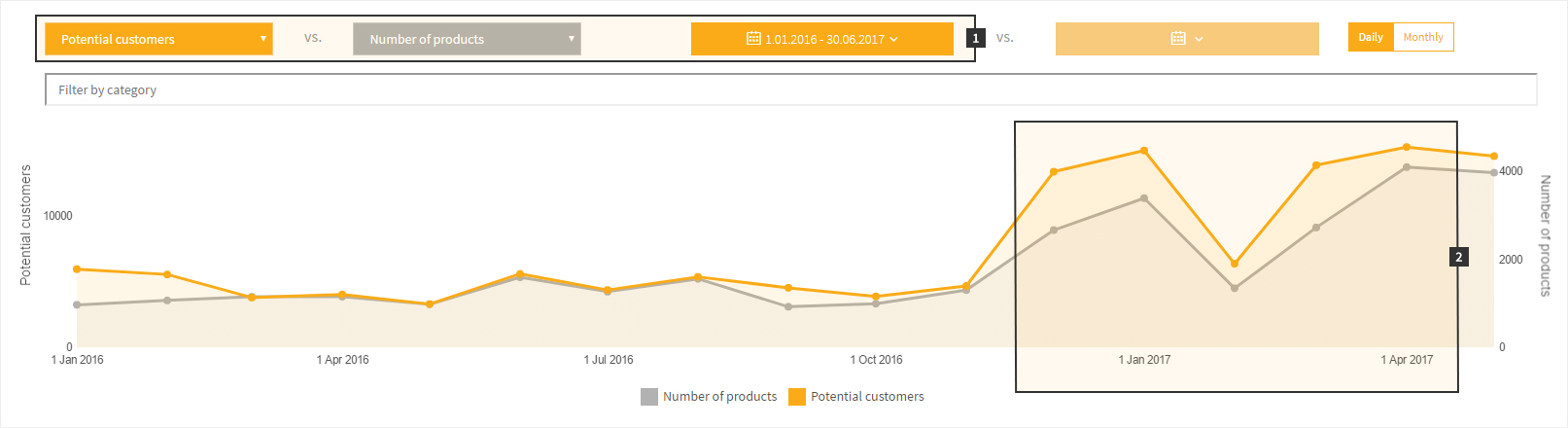The width and height of the screenshot is (1568, 428).
Task: Expand the 1.01.2016 - 30.06.2017 date range picker
Action: click(x=893, y=39)
